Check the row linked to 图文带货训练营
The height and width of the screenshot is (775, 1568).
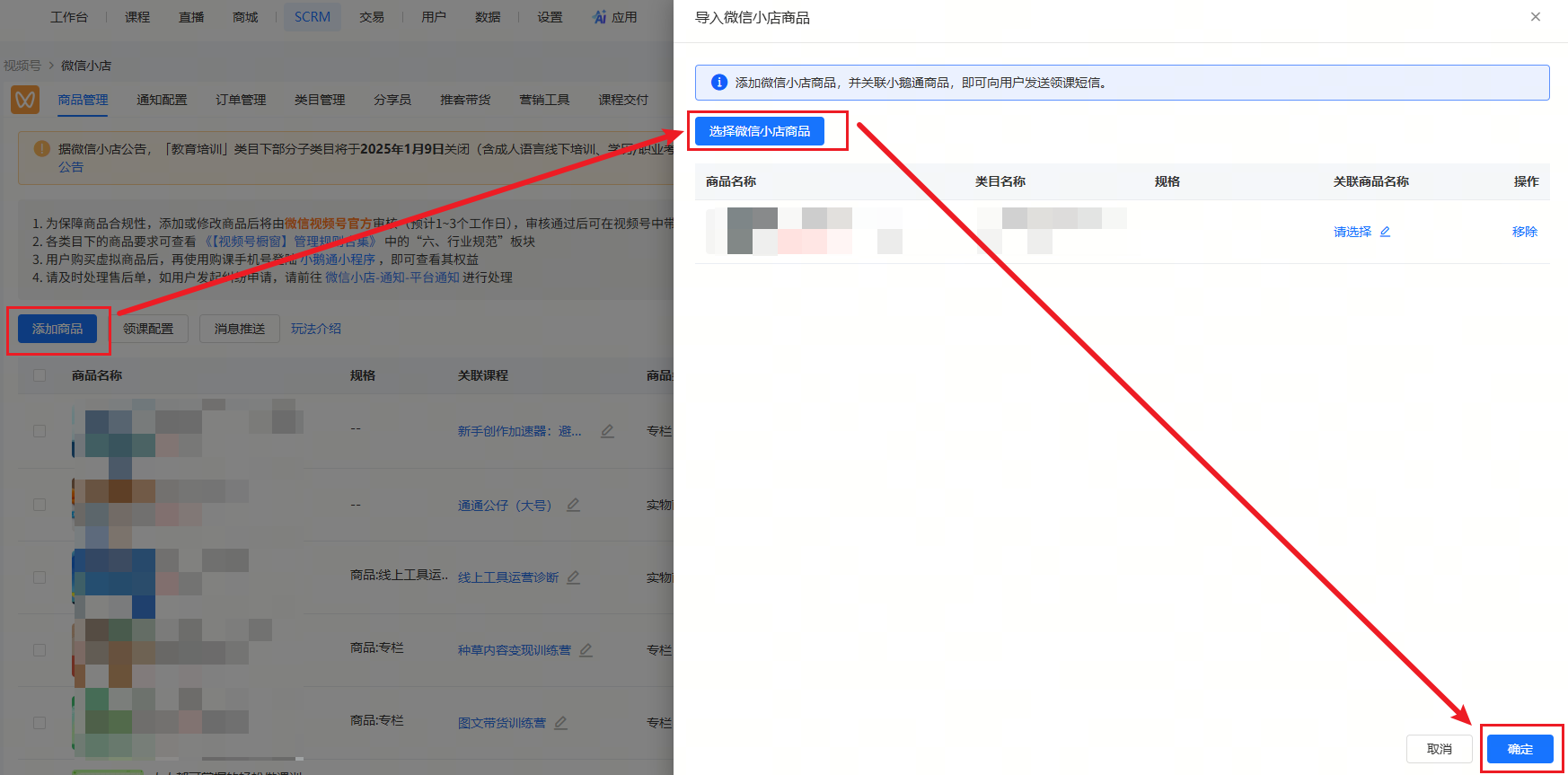pos(40,723)
